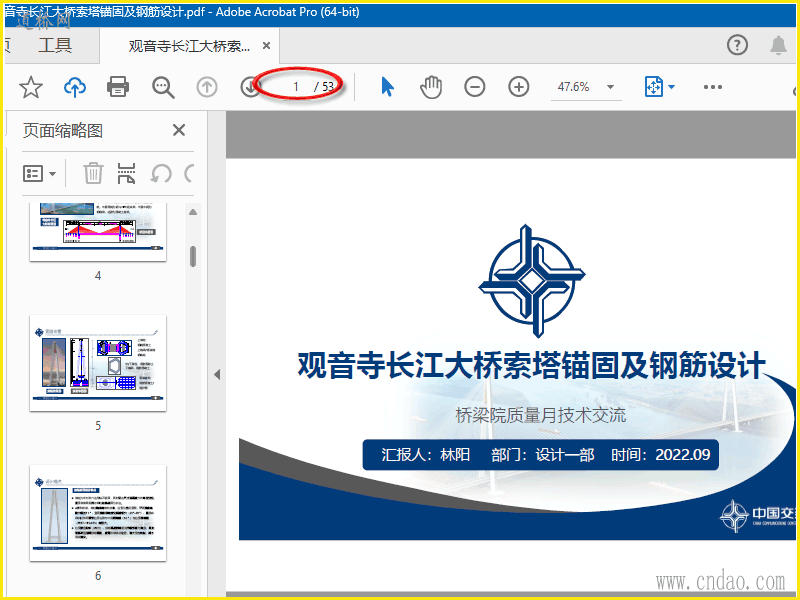Close the 观音寺长江大桥索 document tab
Screen dimensions: 800x600
[266, 45]
